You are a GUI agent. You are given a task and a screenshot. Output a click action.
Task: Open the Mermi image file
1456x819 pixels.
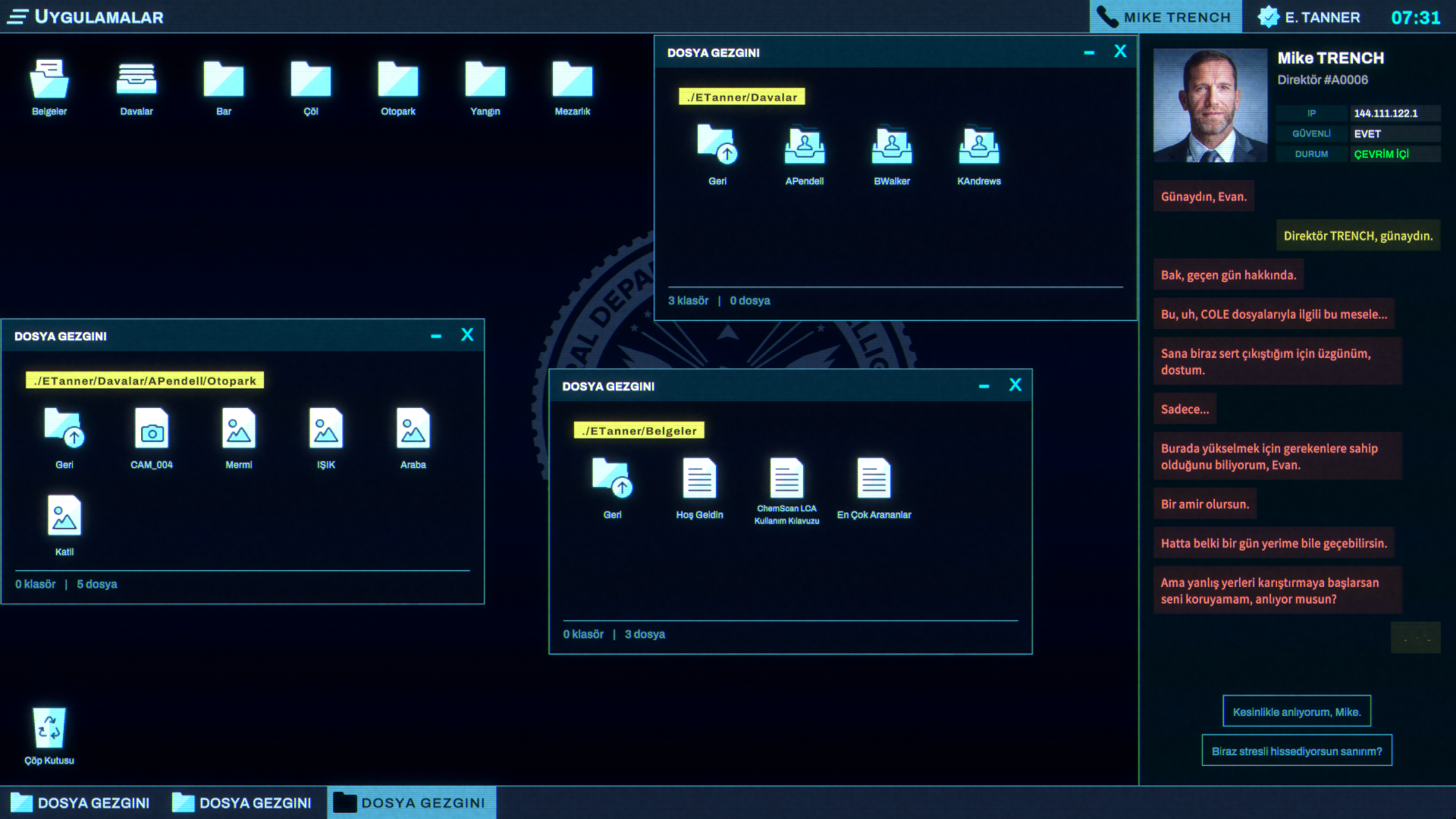[x=239, y=429]
